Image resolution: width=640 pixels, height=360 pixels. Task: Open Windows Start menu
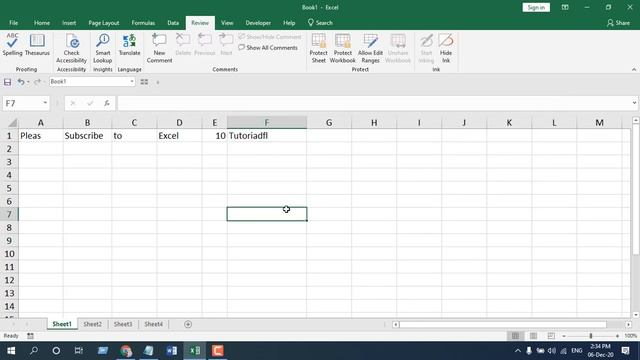click(x=11, y=351)
